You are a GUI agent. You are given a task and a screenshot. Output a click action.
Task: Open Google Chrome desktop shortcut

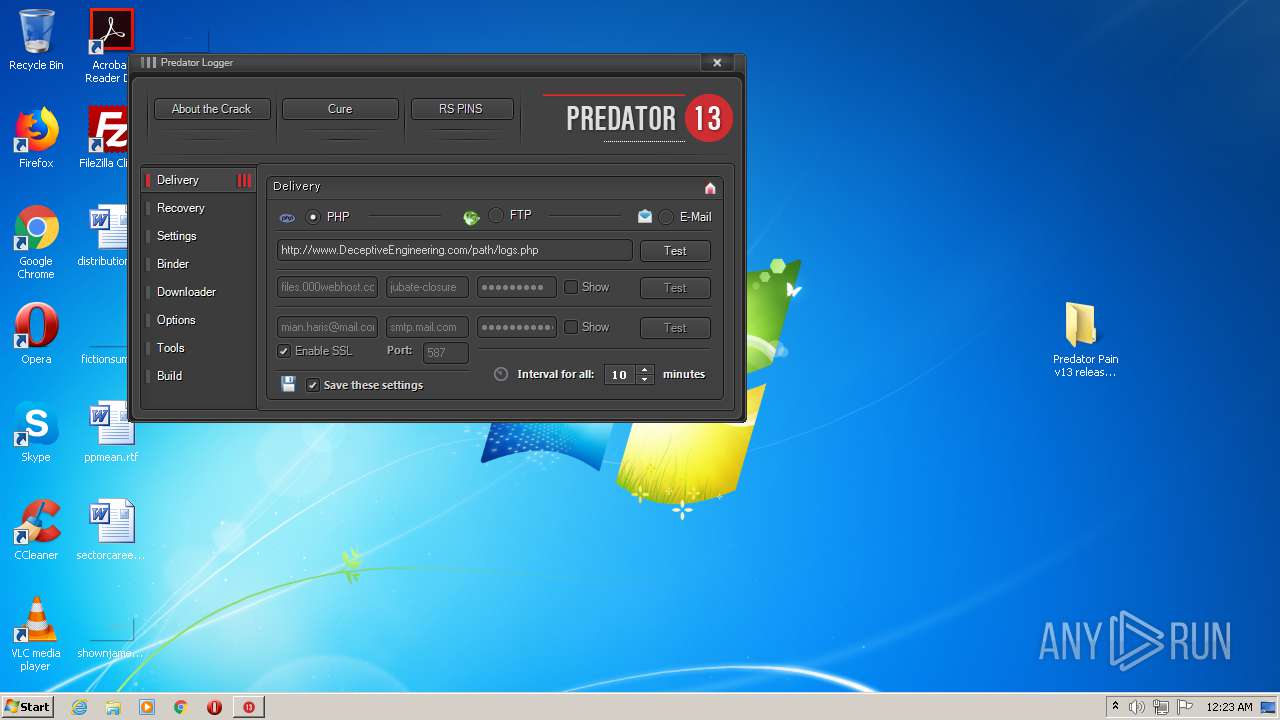tap(36, 242)
